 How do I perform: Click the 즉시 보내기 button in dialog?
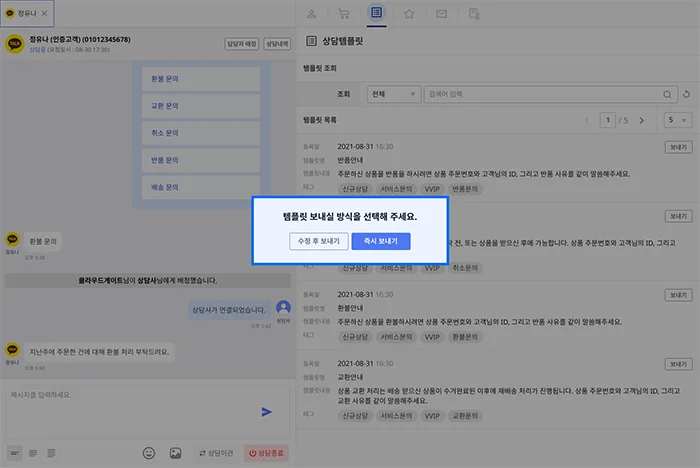coord(381,241)
